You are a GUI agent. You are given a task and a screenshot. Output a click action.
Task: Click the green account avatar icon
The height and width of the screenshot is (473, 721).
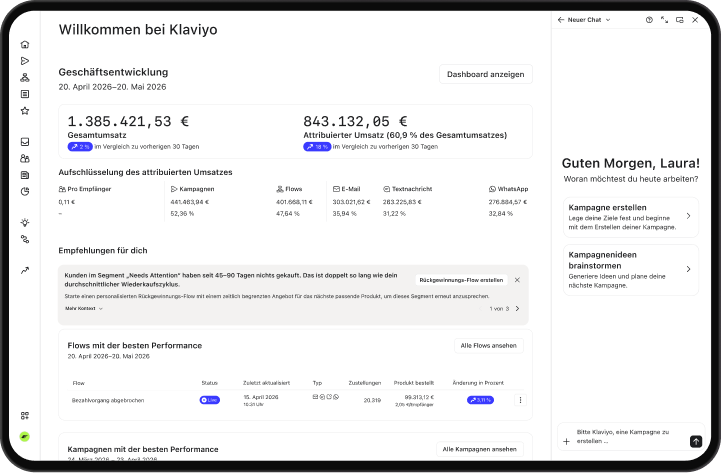point(25,437)
